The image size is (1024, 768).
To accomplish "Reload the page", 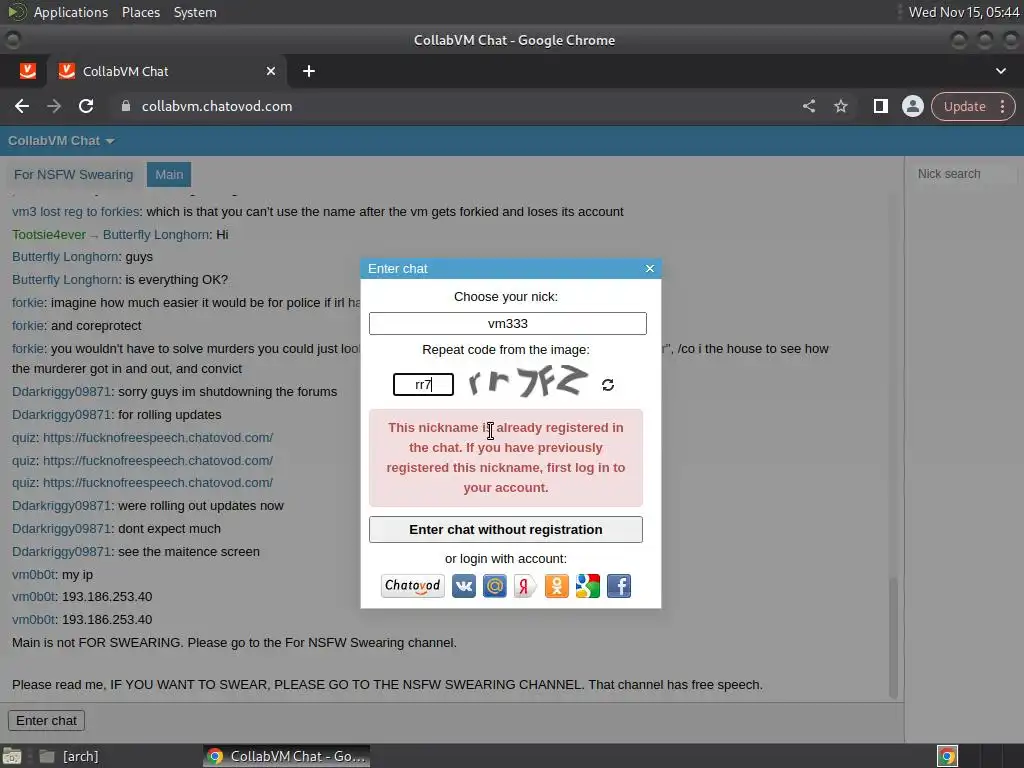I will [86, 106].
